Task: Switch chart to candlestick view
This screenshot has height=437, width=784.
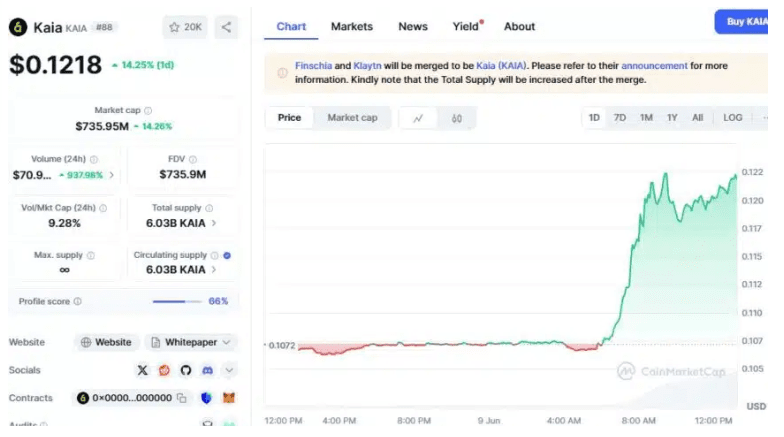Action: 457,118
